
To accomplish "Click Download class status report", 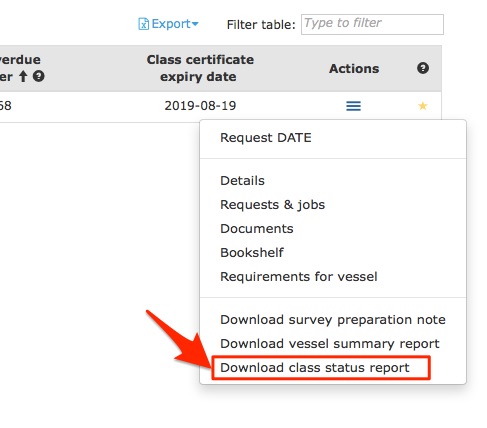I will point(315,368).
